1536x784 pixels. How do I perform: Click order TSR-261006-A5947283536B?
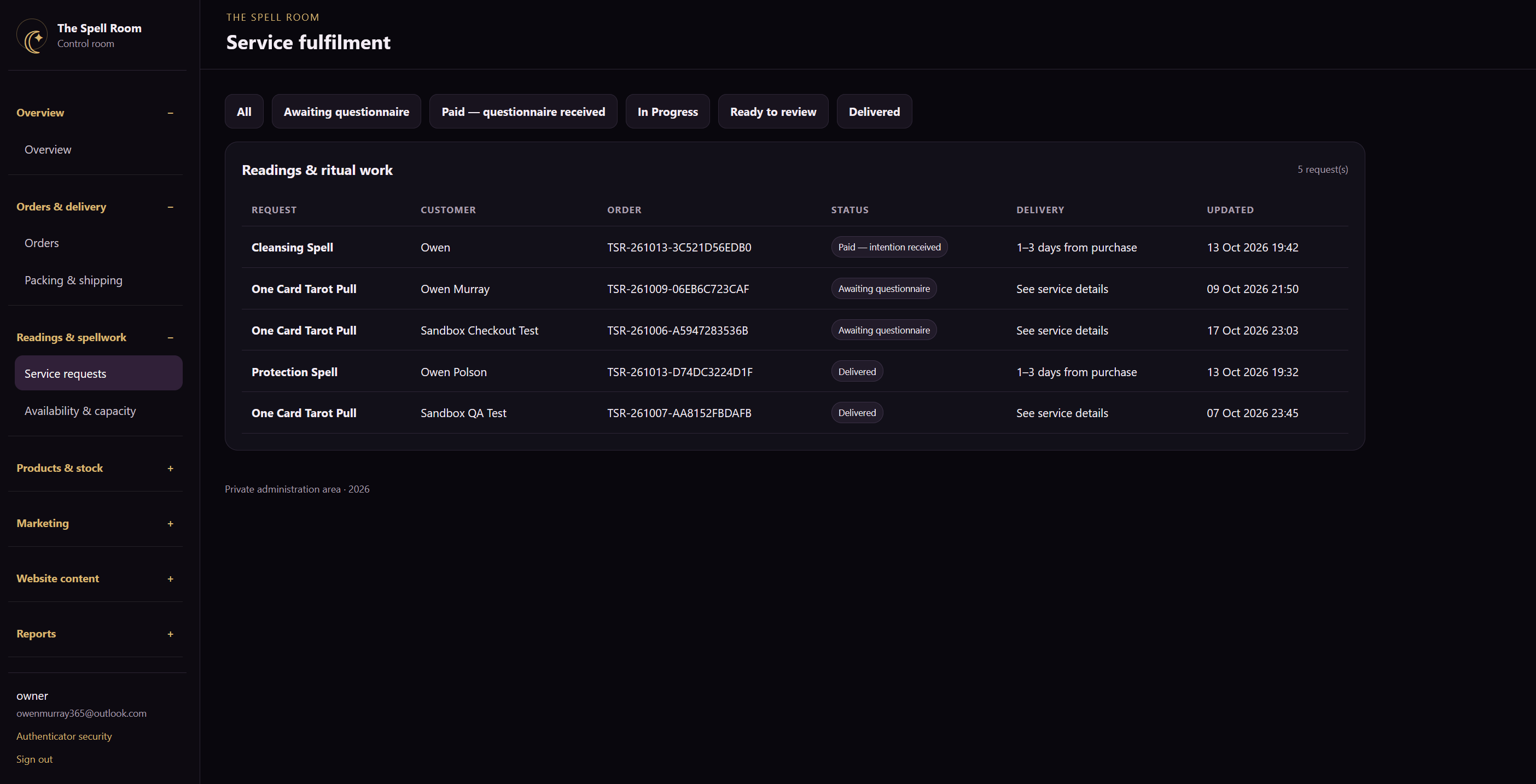point(677,331)
